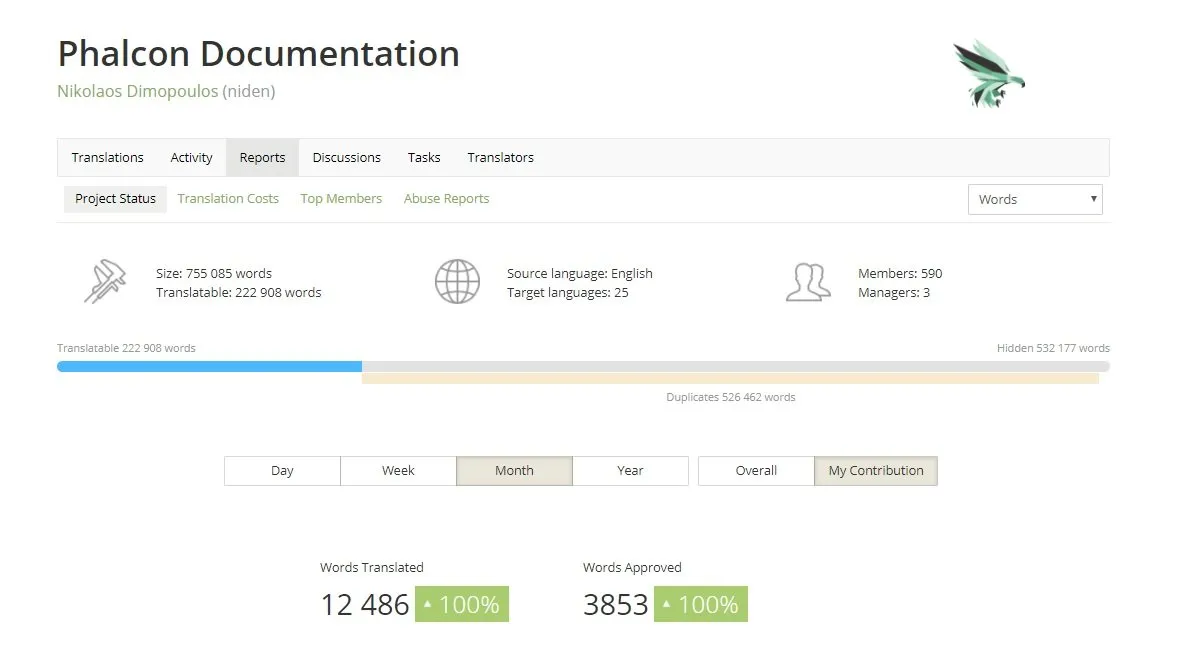The width and height of the screenshot is (1190, 671).
Task: Click the 100% badge beside Words Approved
Action: coord(701,604)
